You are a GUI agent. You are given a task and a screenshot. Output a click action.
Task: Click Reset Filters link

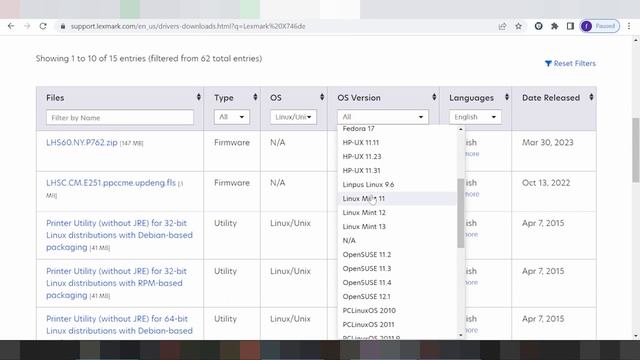click(x=570, y=63)
